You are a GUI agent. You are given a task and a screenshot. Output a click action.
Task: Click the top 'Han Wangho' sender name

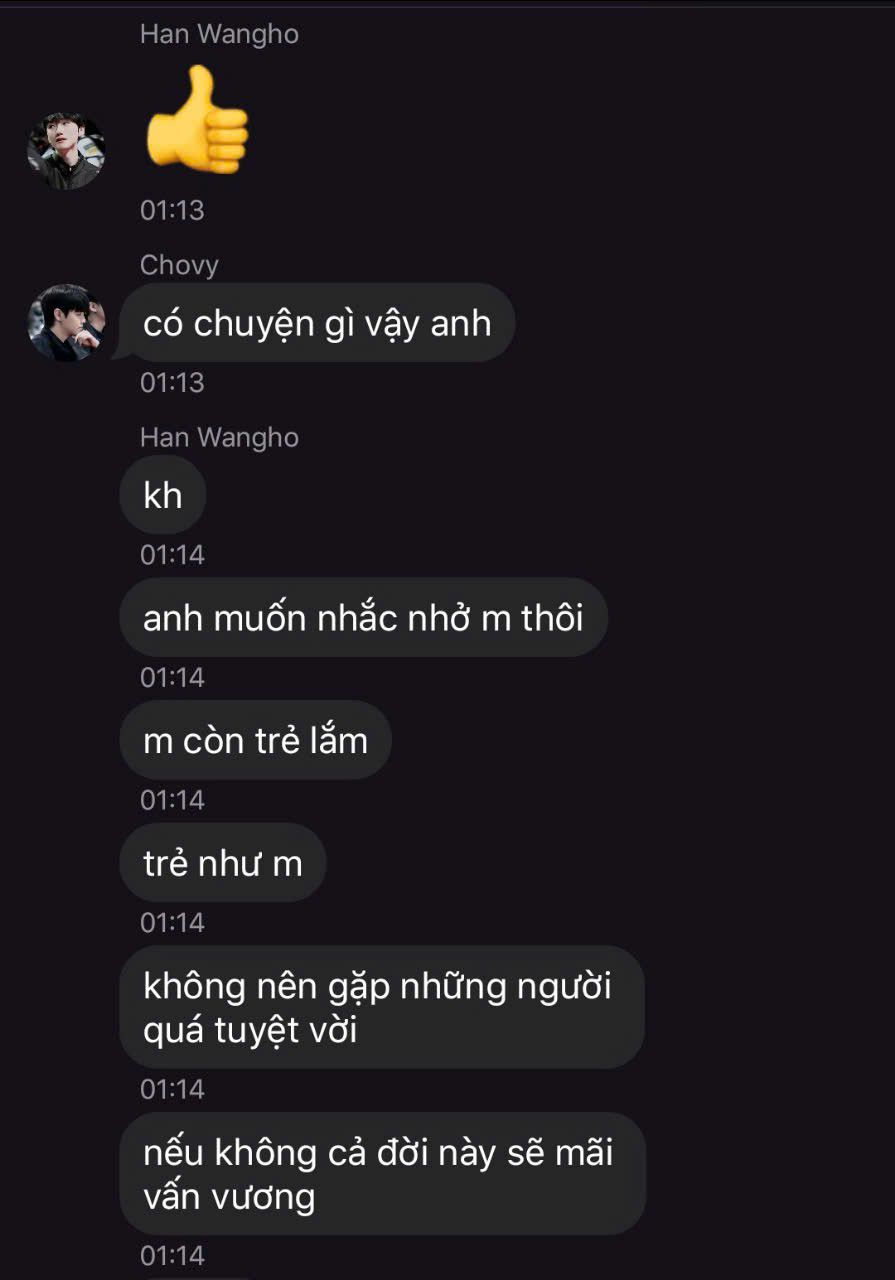coord(219,34)
